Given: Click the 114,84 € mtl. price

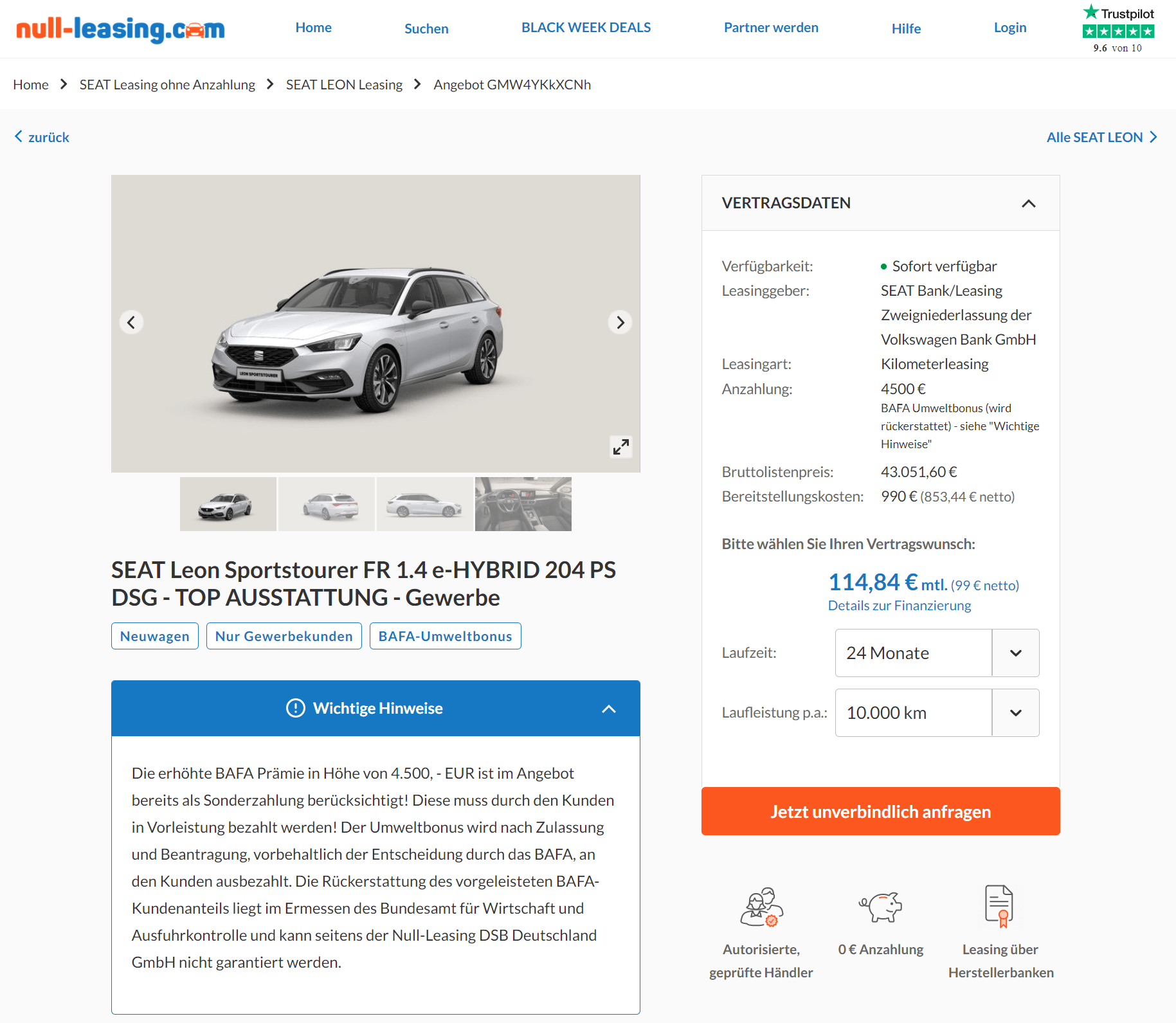Looking at the screenshot, I should pyautogui.click(x=887, y=583).
